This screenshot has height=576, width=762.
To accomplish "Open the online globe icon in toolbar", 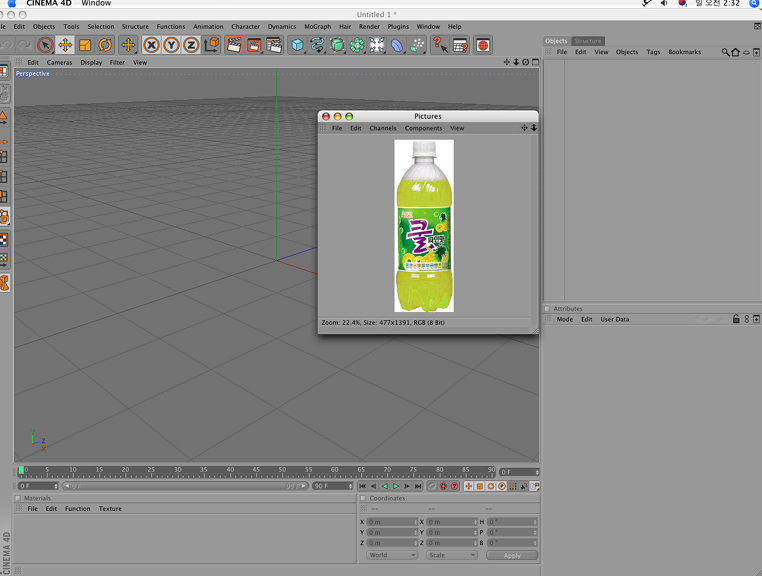I will (483, 45).
